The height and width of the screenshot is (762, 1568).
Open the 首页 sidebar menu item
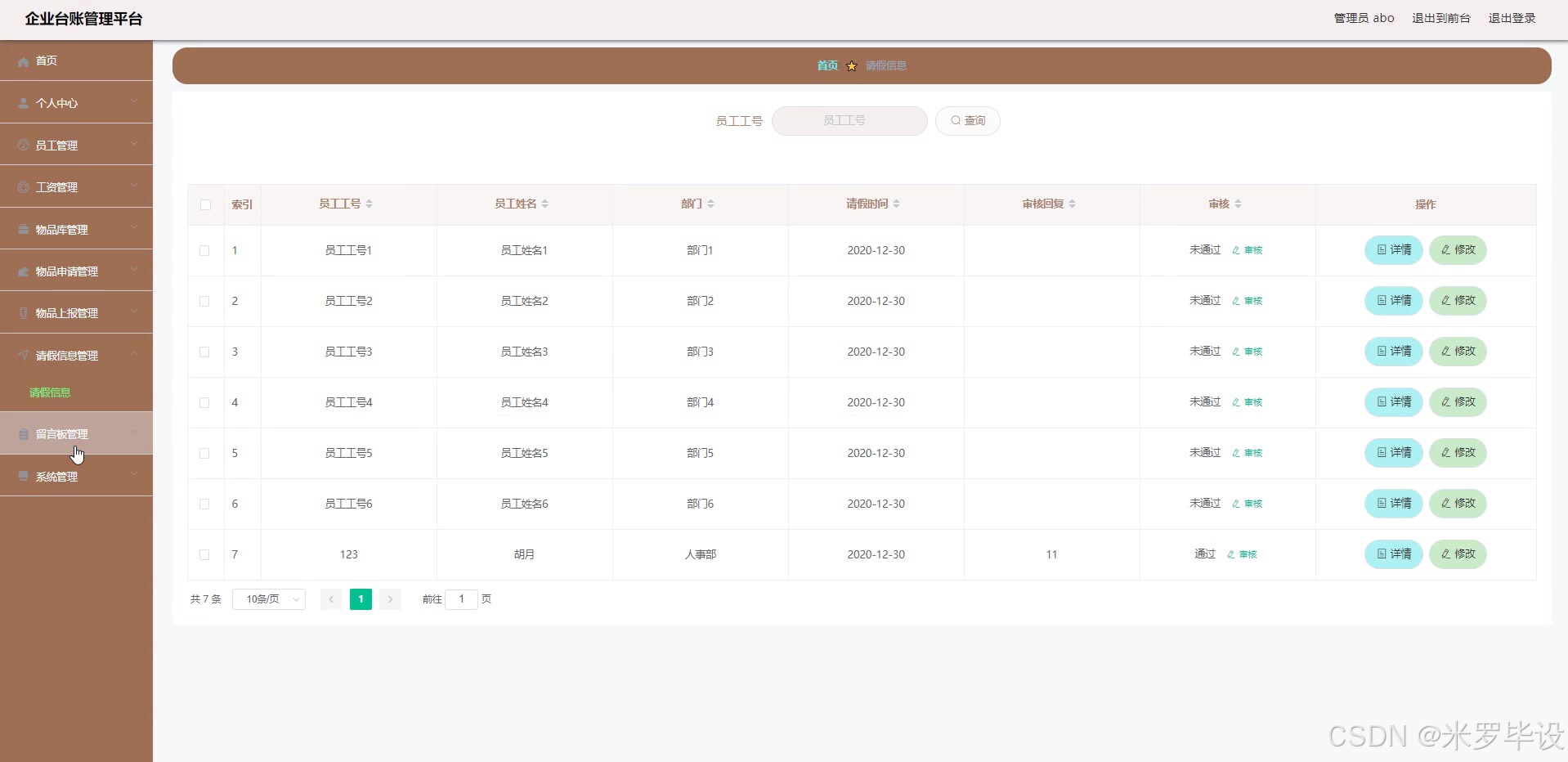[76, 61]
